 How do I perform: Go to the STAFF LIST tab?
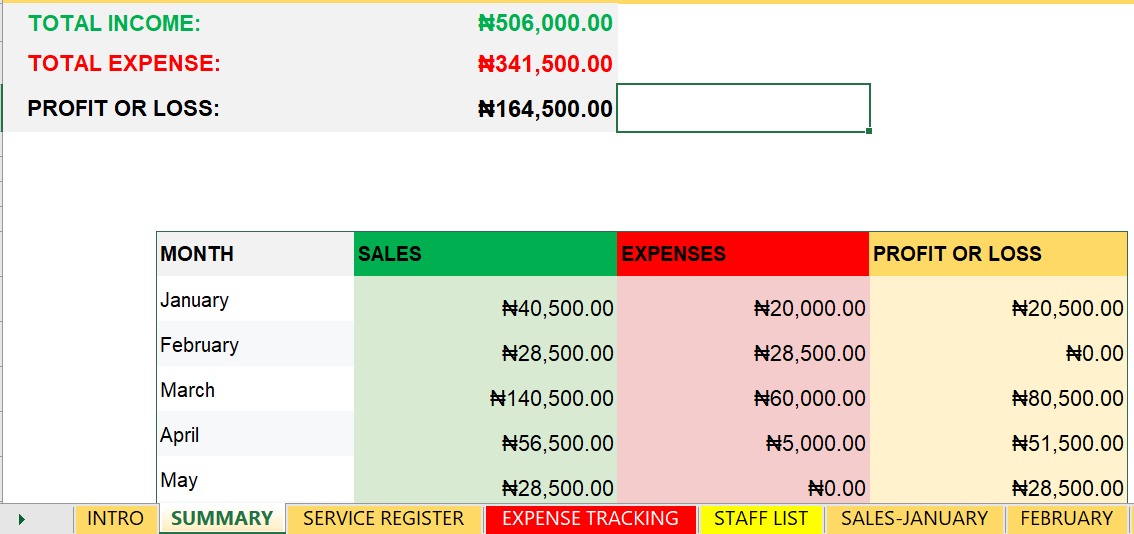pos(761,519)
